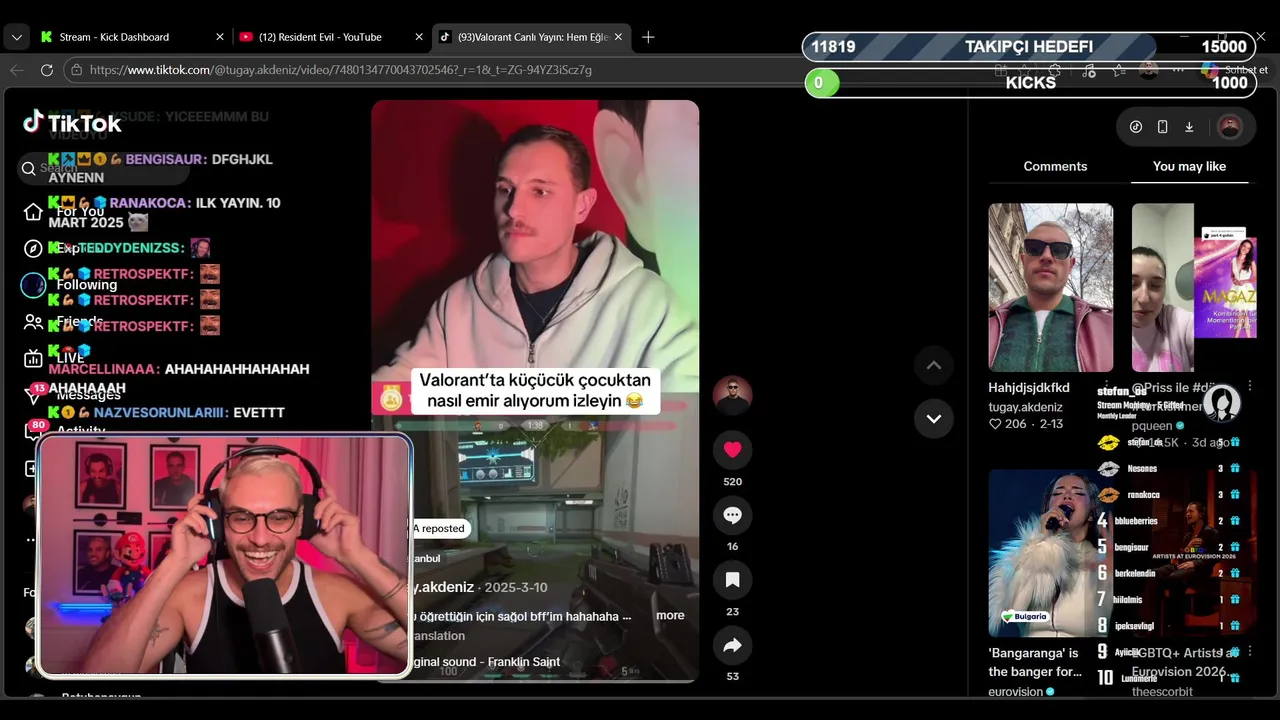The height and width of the screenshot is (720, 1280).
Task: Open the browser three-dot settings menu
Action: click(1178, 70)
